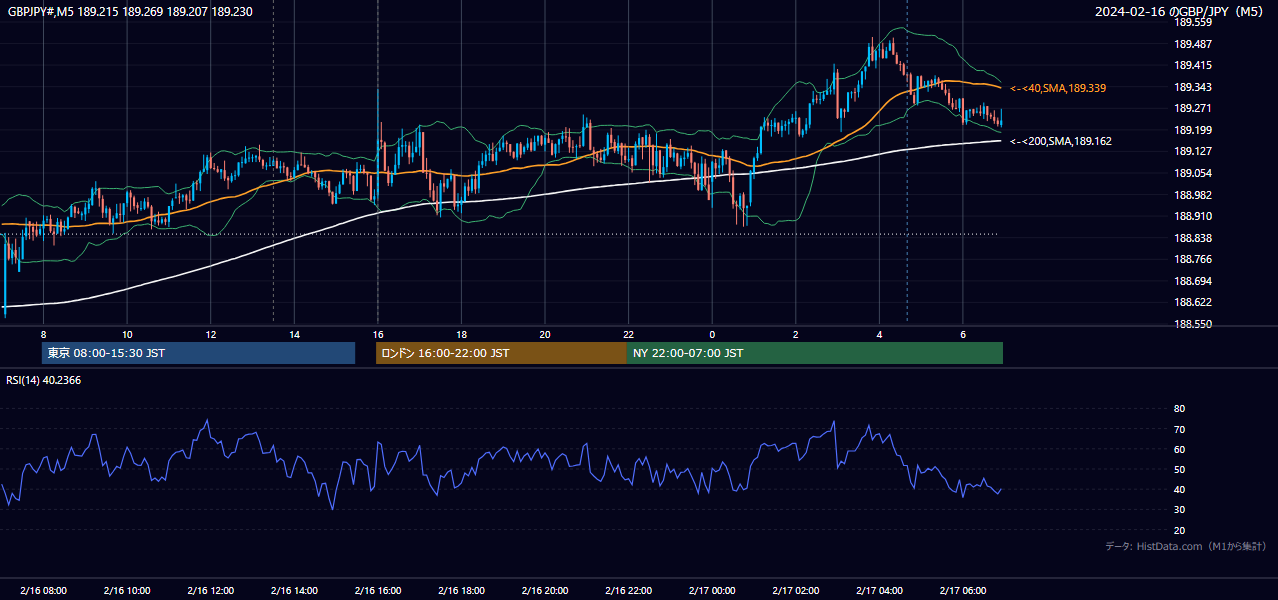Click price axis value 189.487
This screenshot has height=600, width=1278.
[x=1193, y=44]
